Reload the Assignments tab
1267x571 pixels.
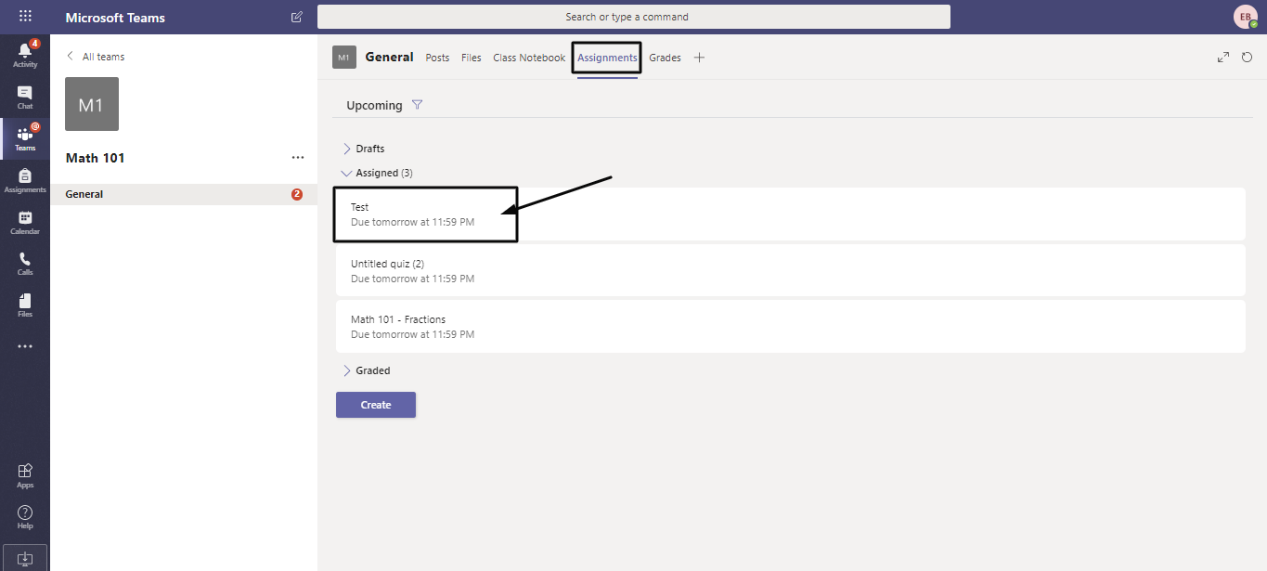coord(1247,57)
